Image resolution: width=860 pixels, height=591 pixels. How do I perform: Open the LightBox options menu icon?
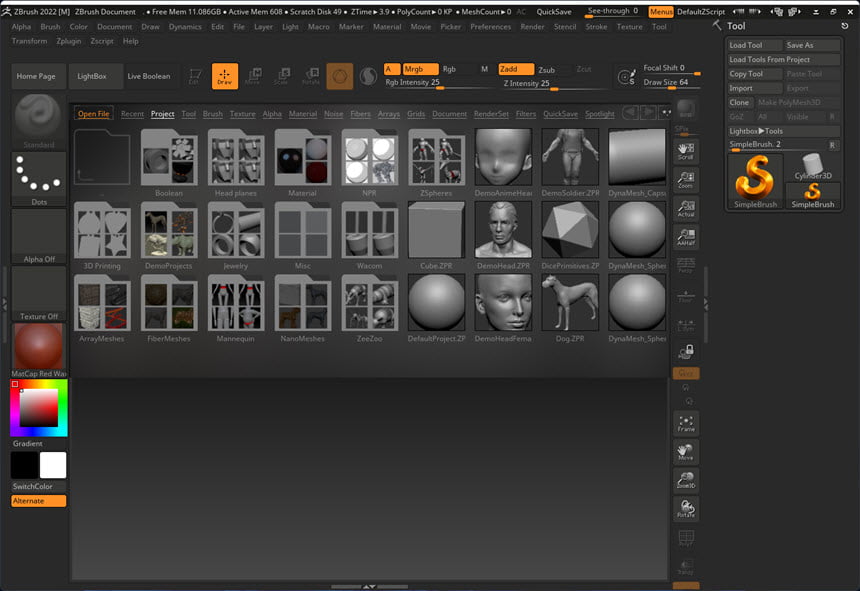[665, 112]
